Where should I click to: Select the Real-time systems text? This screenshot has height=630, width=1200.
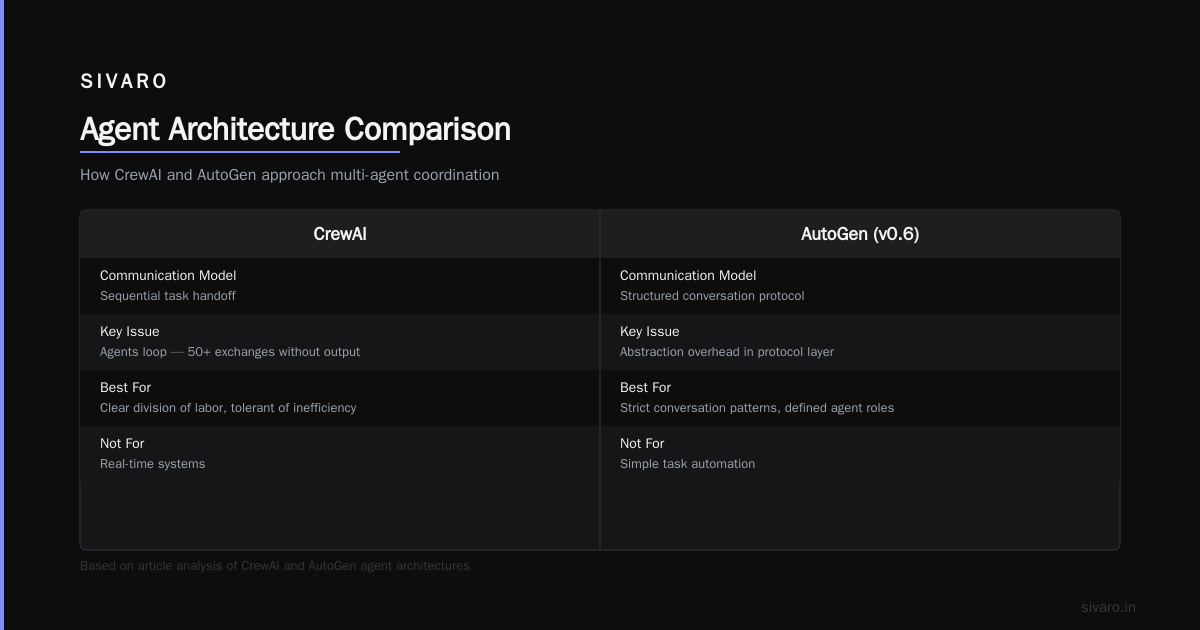pos(152,464)
